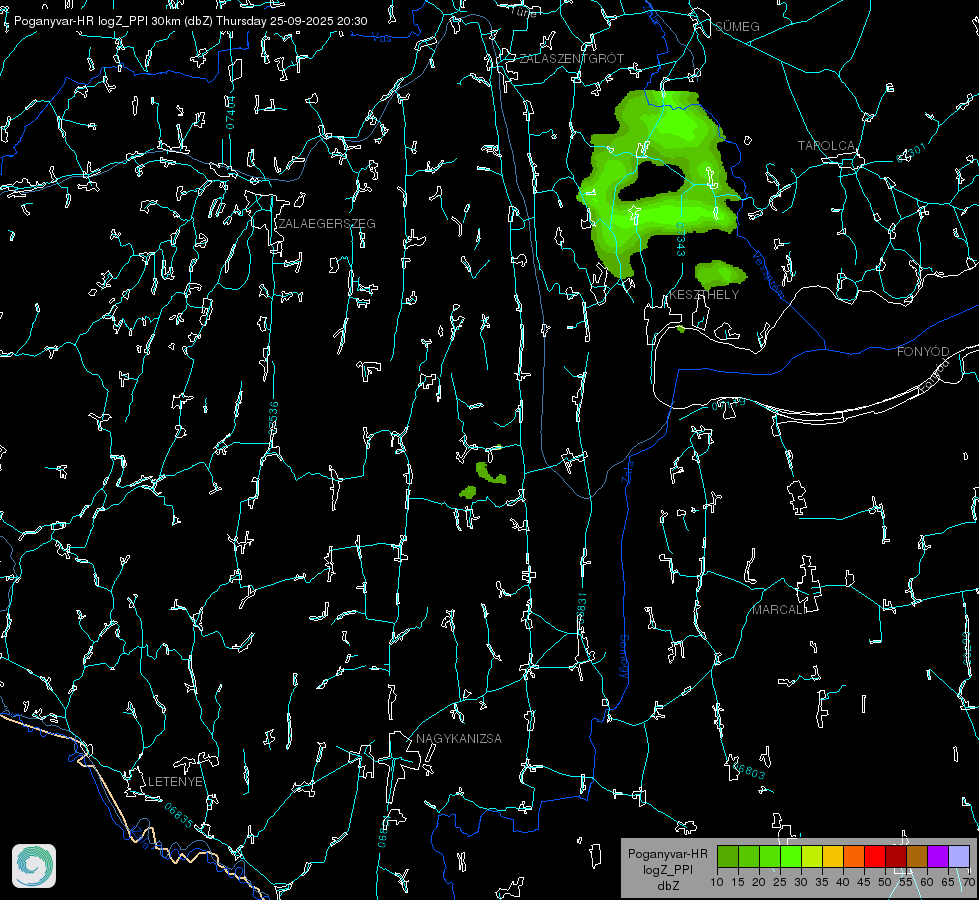Click the 20–25 dBZ green legend swatch

[x=770, y=856]
